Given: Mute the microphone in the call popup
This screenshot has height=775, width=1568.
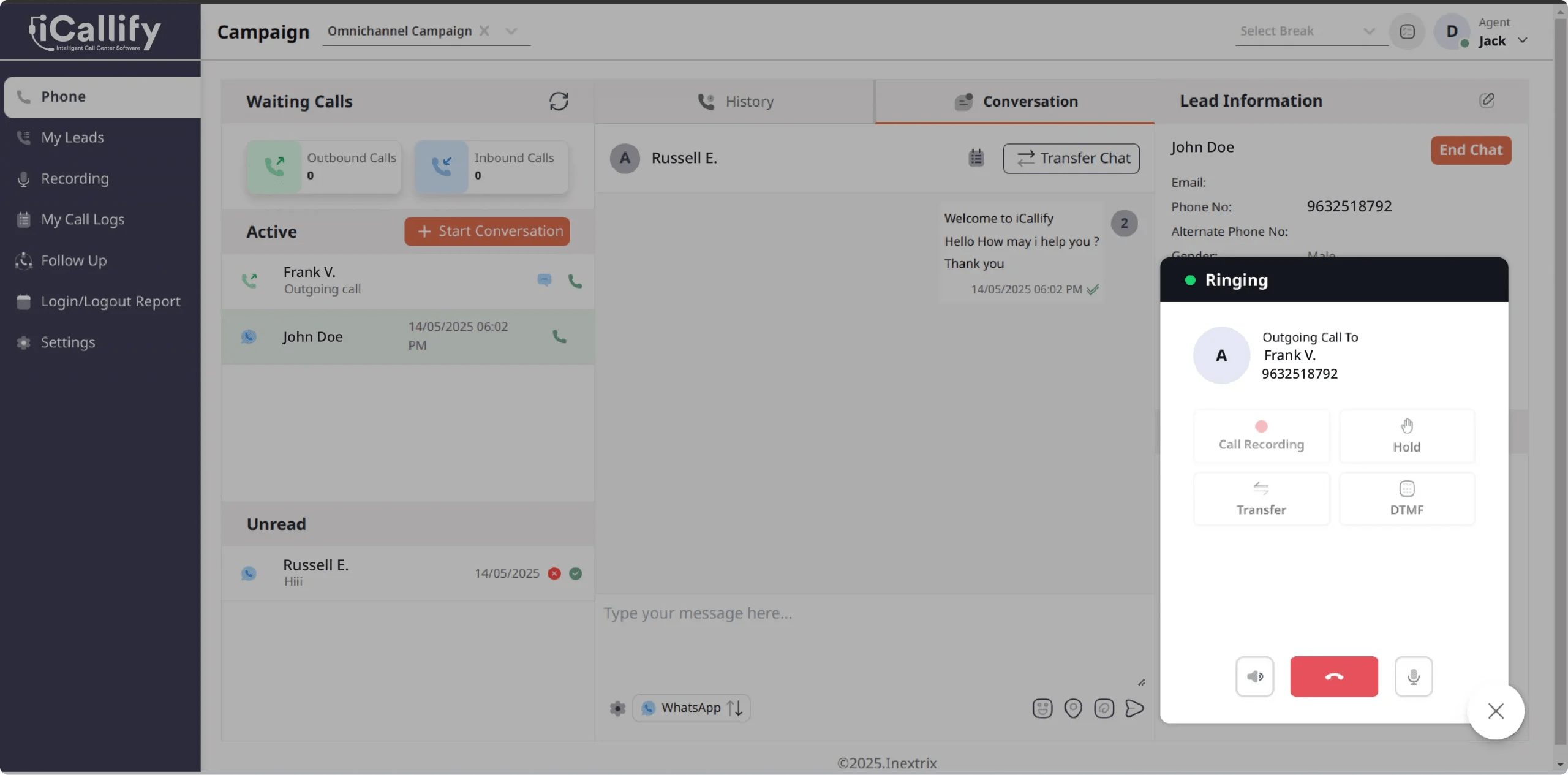Looking at the screenshot, I should (x=1413, y=676).
